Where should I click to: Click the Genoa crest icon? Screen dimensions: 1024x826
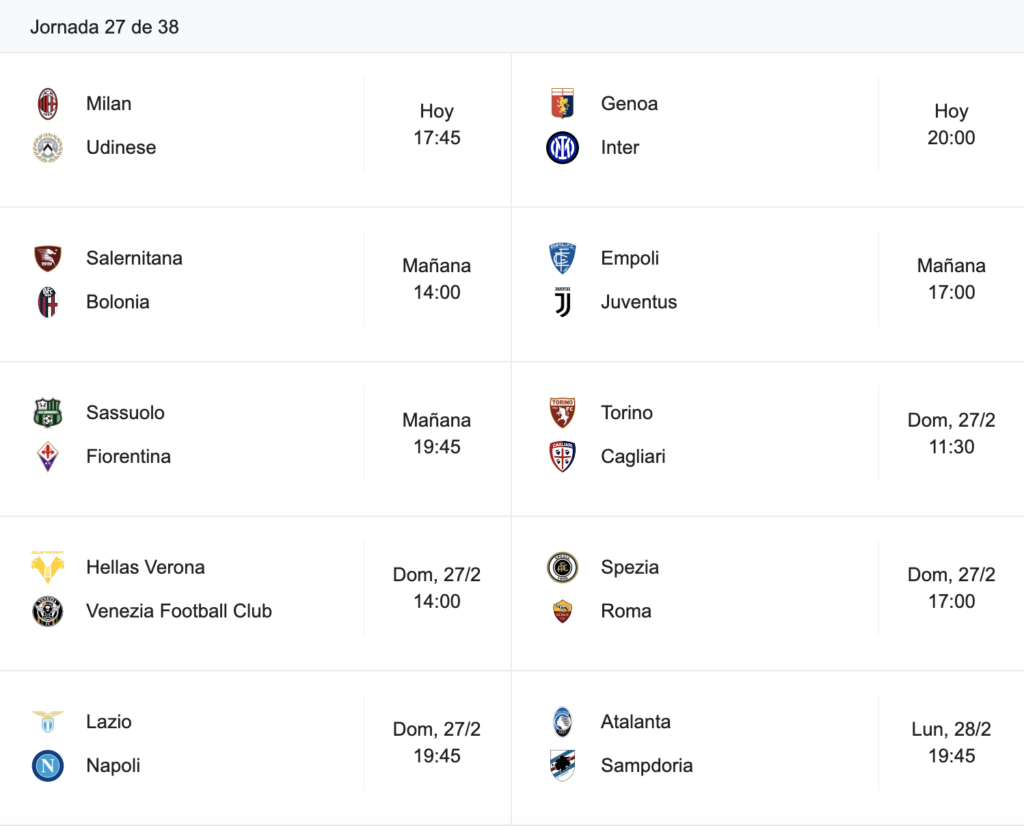(x=562, y=104)
